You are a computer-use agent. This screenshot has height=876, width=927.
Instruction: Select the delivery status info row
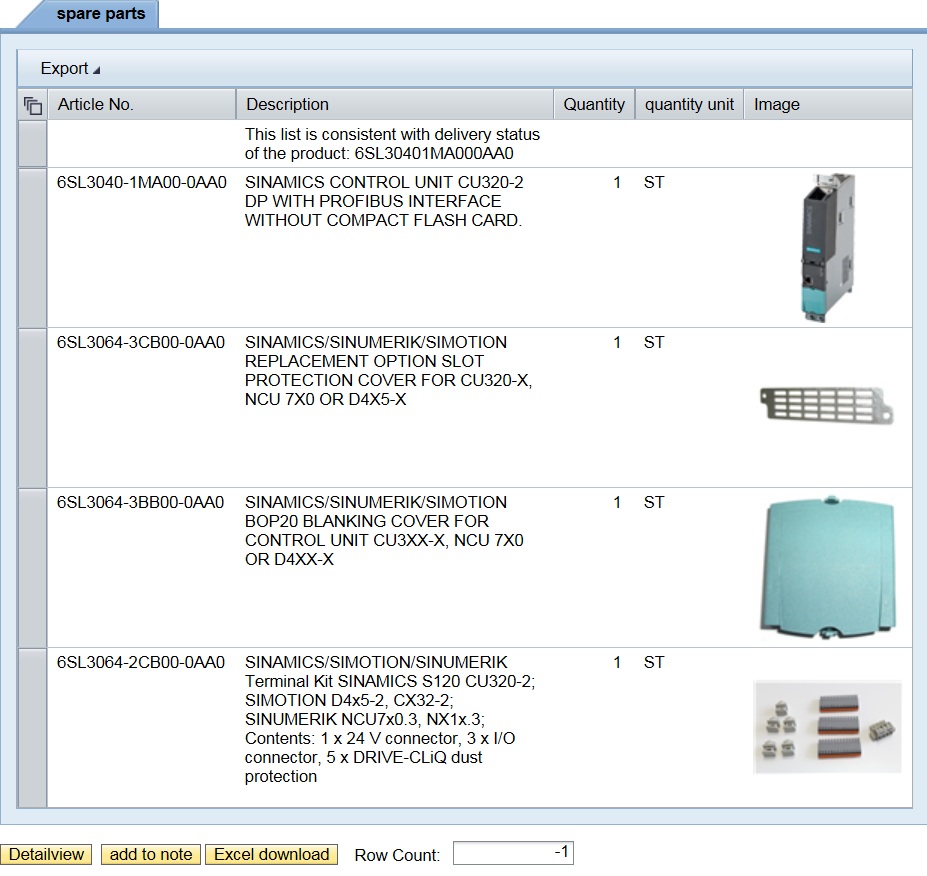33,144
